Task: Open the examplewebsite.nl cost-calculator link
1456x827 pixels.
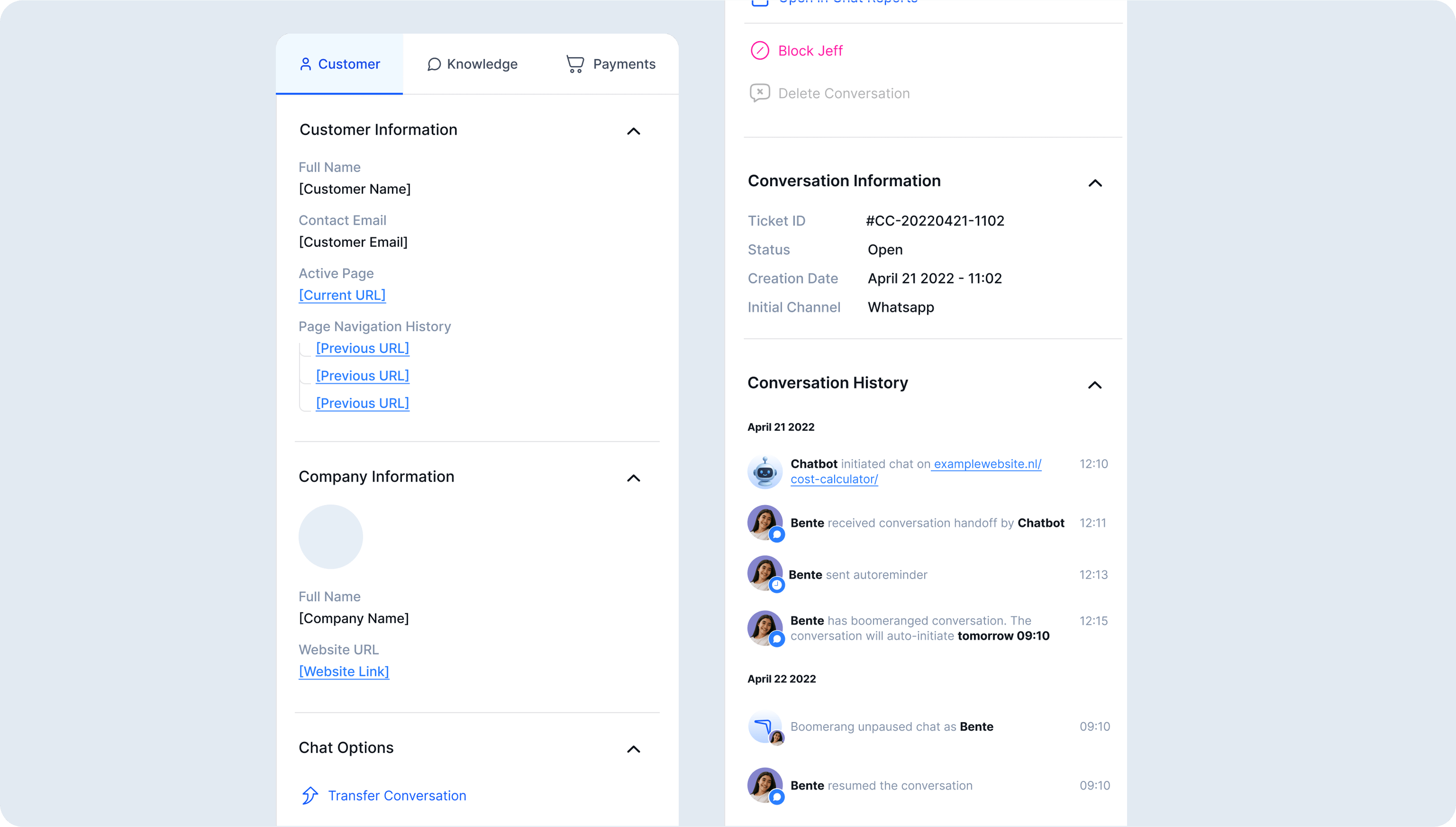Action: point(916,472)
